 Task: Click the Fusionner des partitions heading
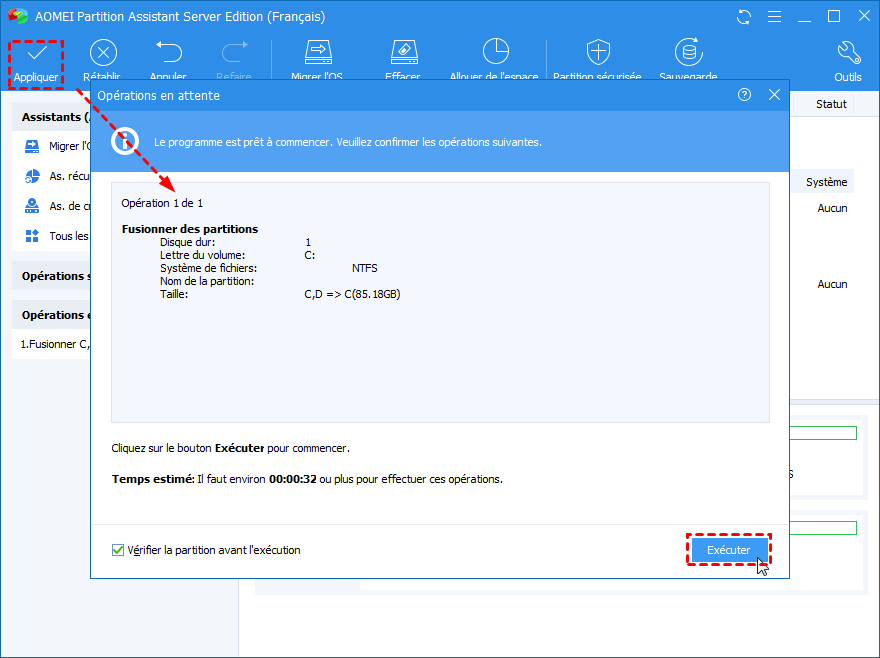190,229
